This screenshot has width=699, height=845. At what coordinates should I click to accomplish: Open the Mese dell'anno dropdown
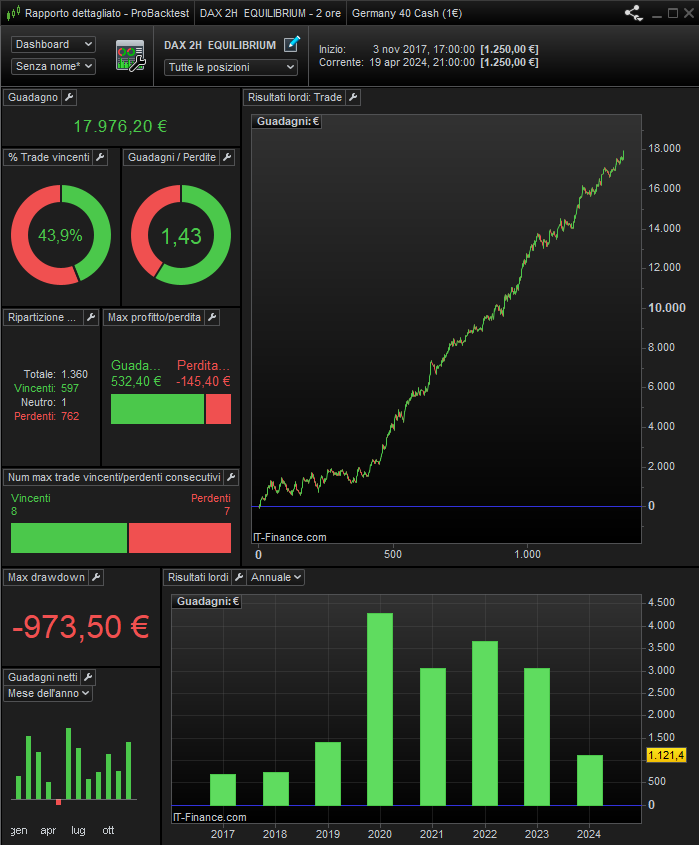[x=48, y=694]
